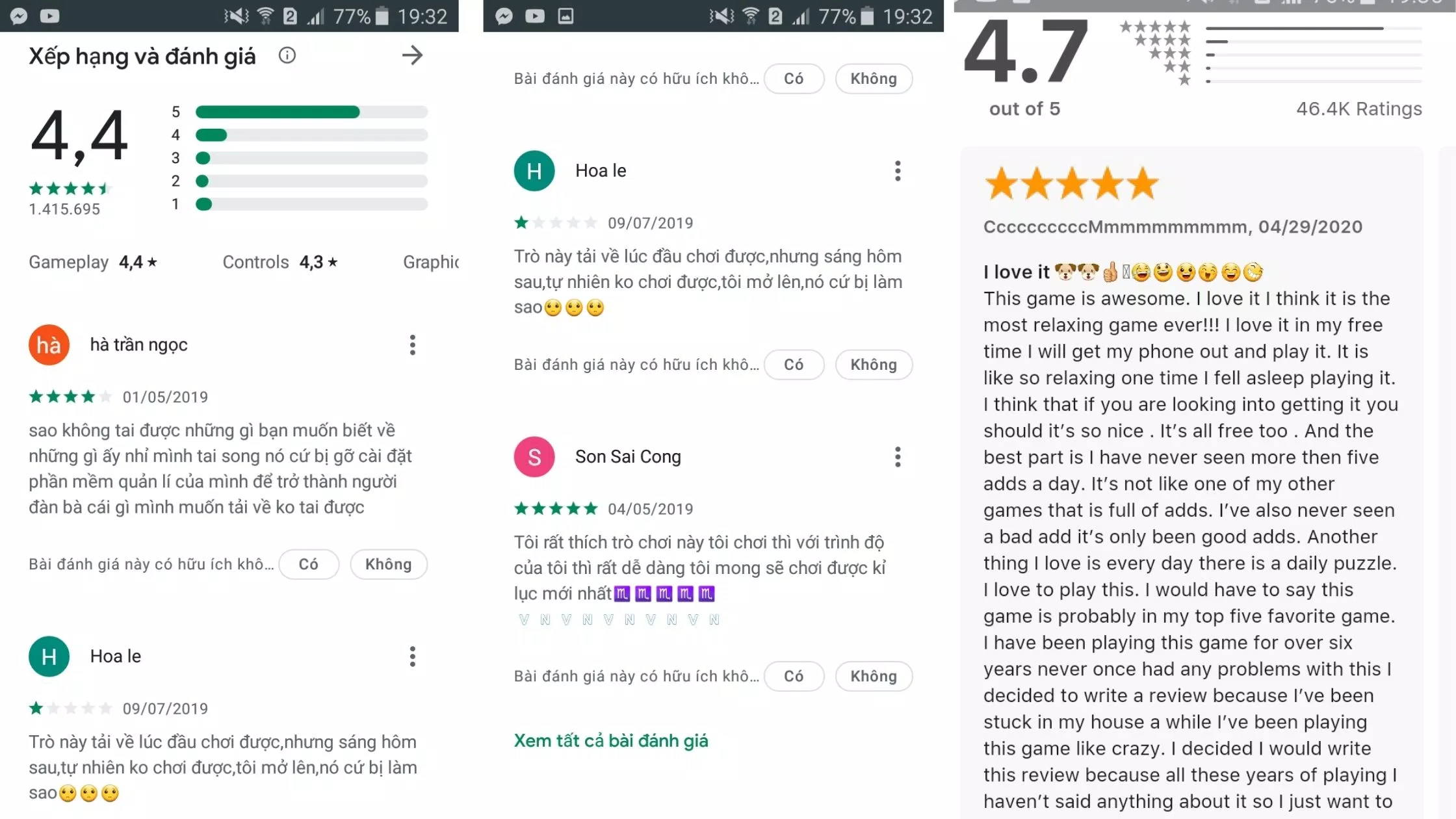
Task: Tap 'Không' on hà trần ngọc review
Action: pos(388,564)
